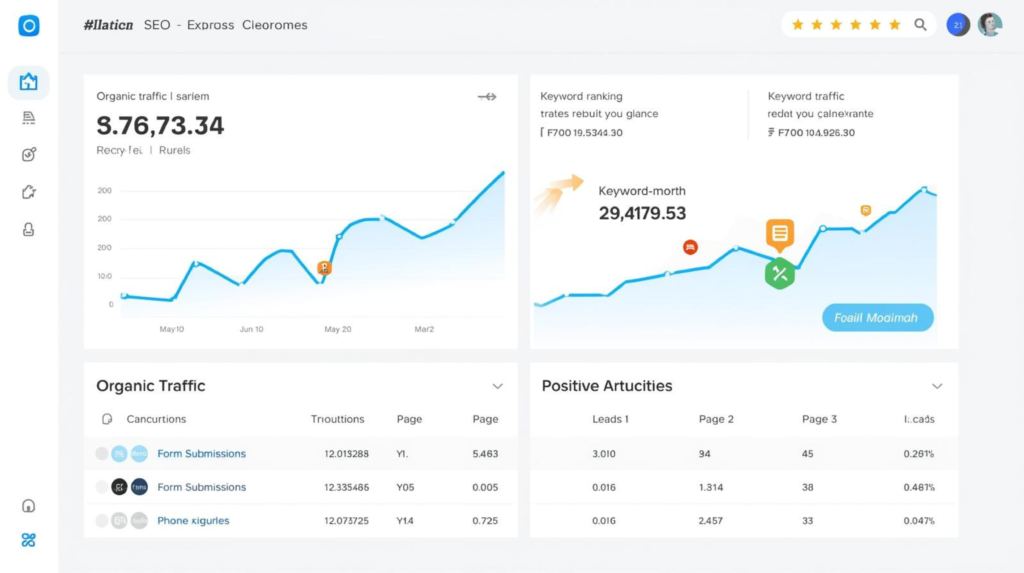Click the value 12.335486
The image size is (1024, 573).
[346, 487]
